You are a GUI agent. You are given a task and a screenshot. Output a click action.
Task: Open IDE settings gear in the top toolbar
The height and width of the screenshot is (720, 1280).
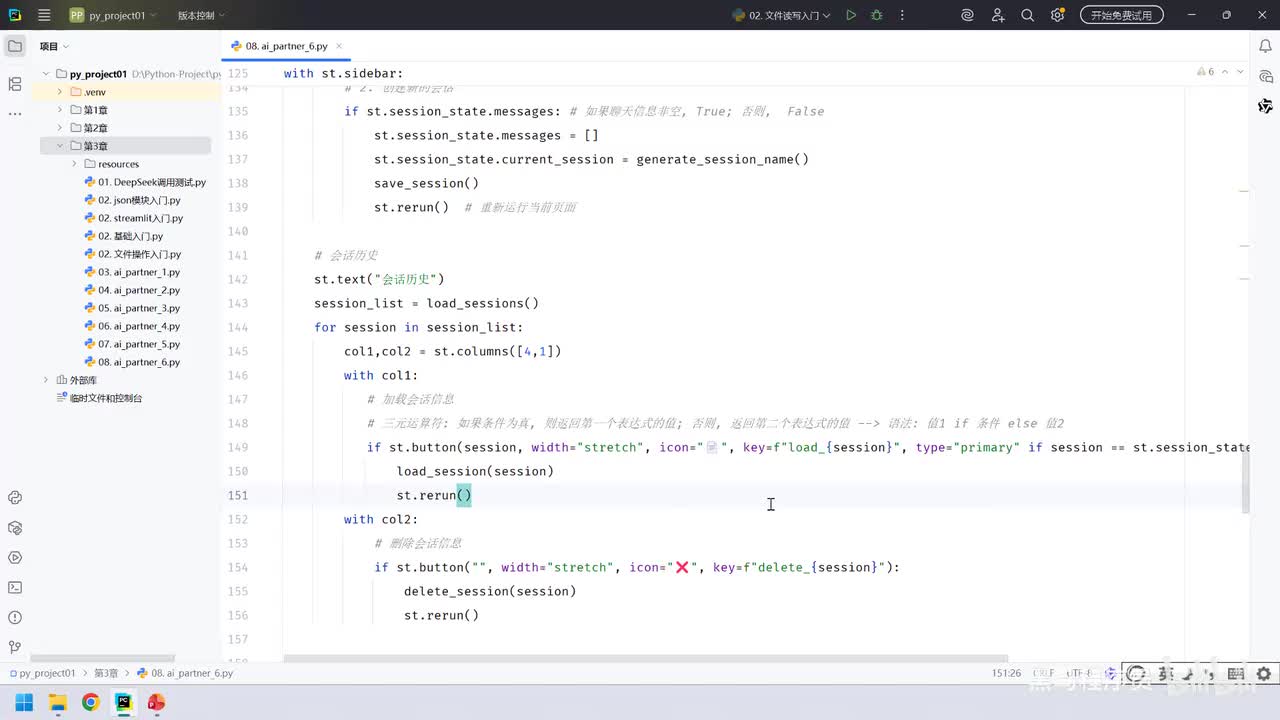1057,15
